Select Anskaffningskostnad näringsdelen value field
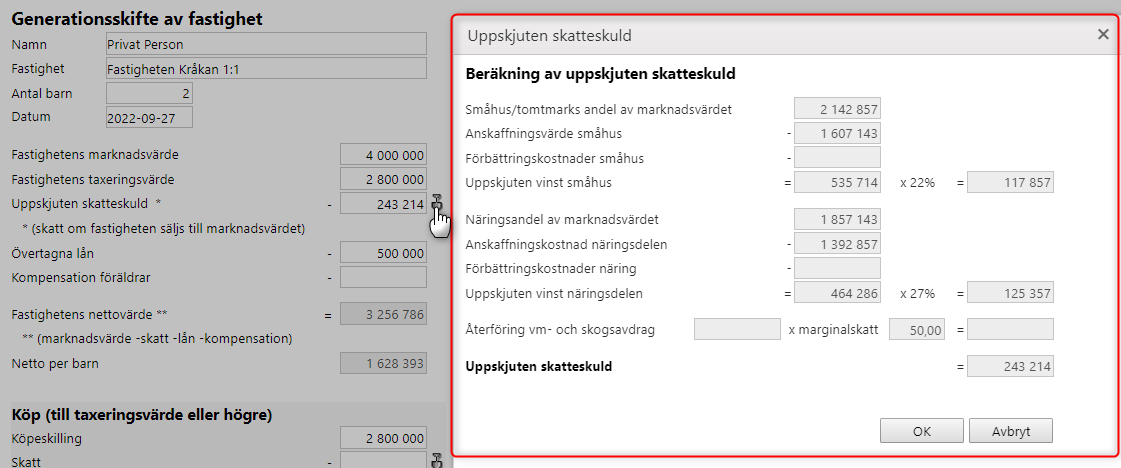 coord(837,244)
